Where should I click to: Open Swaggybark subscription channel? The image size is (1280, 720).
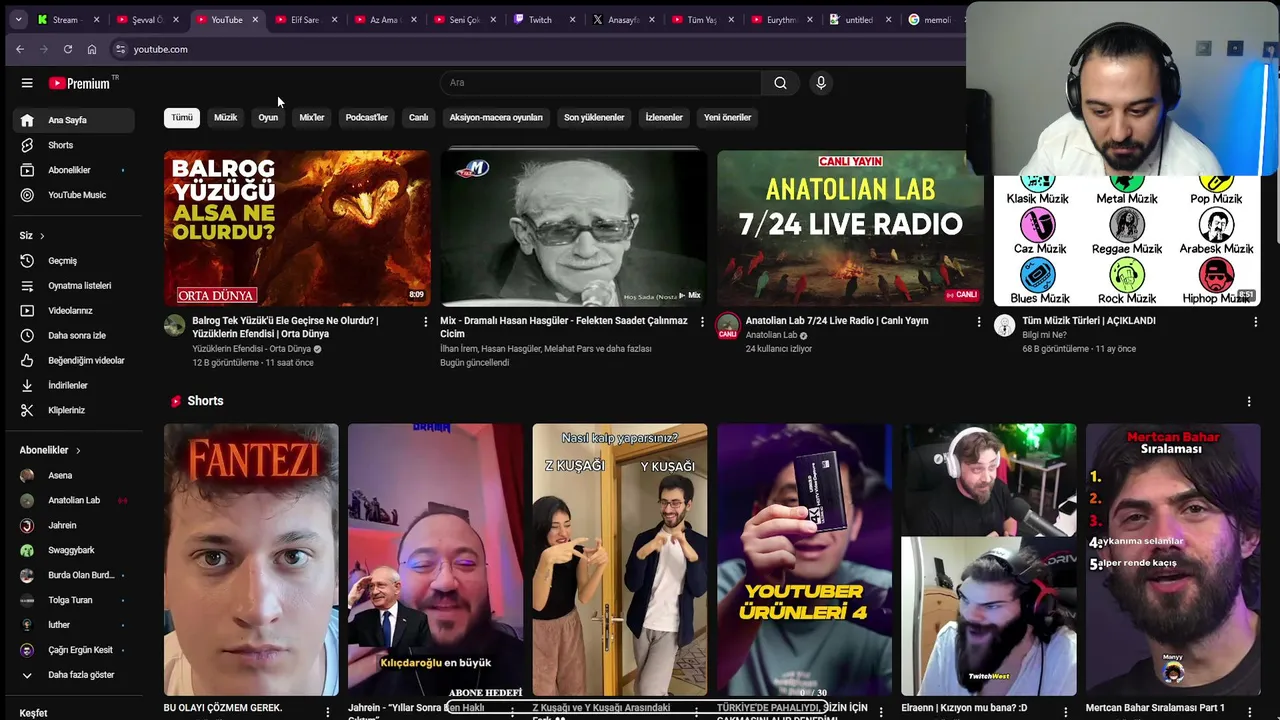pos(74,551)
